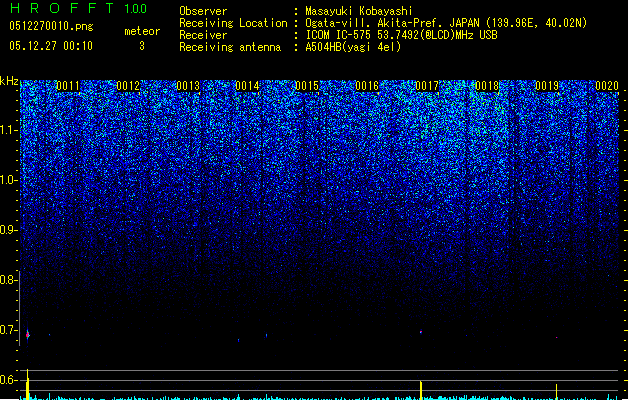The width and height of the screenshot is (629, 400).
Task: Click the timestamp 05.12.27 00:10
Action: 51,46
